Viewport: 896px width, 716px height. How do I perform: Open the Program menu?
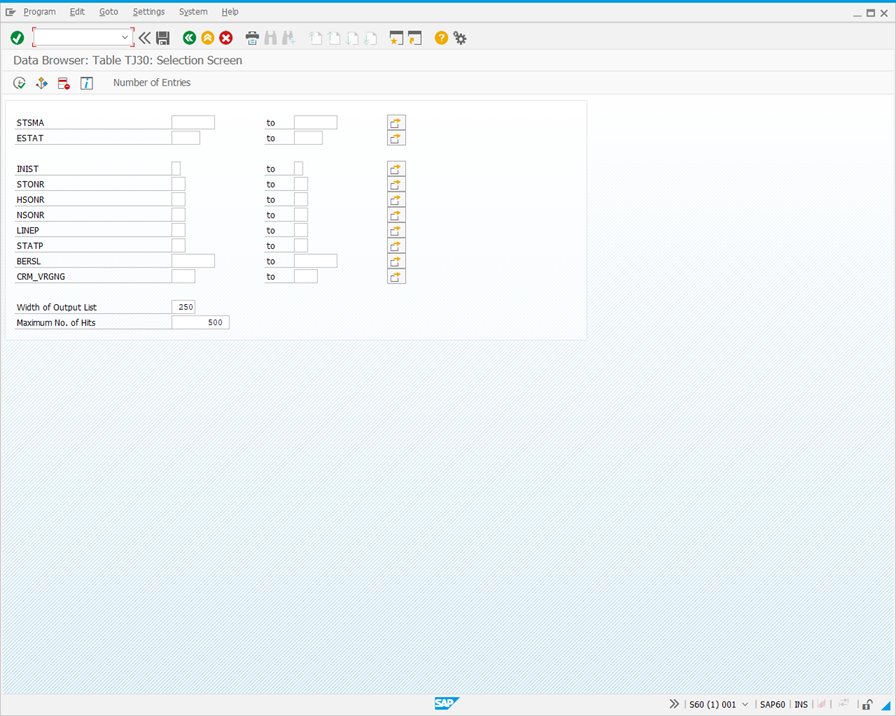39,12
